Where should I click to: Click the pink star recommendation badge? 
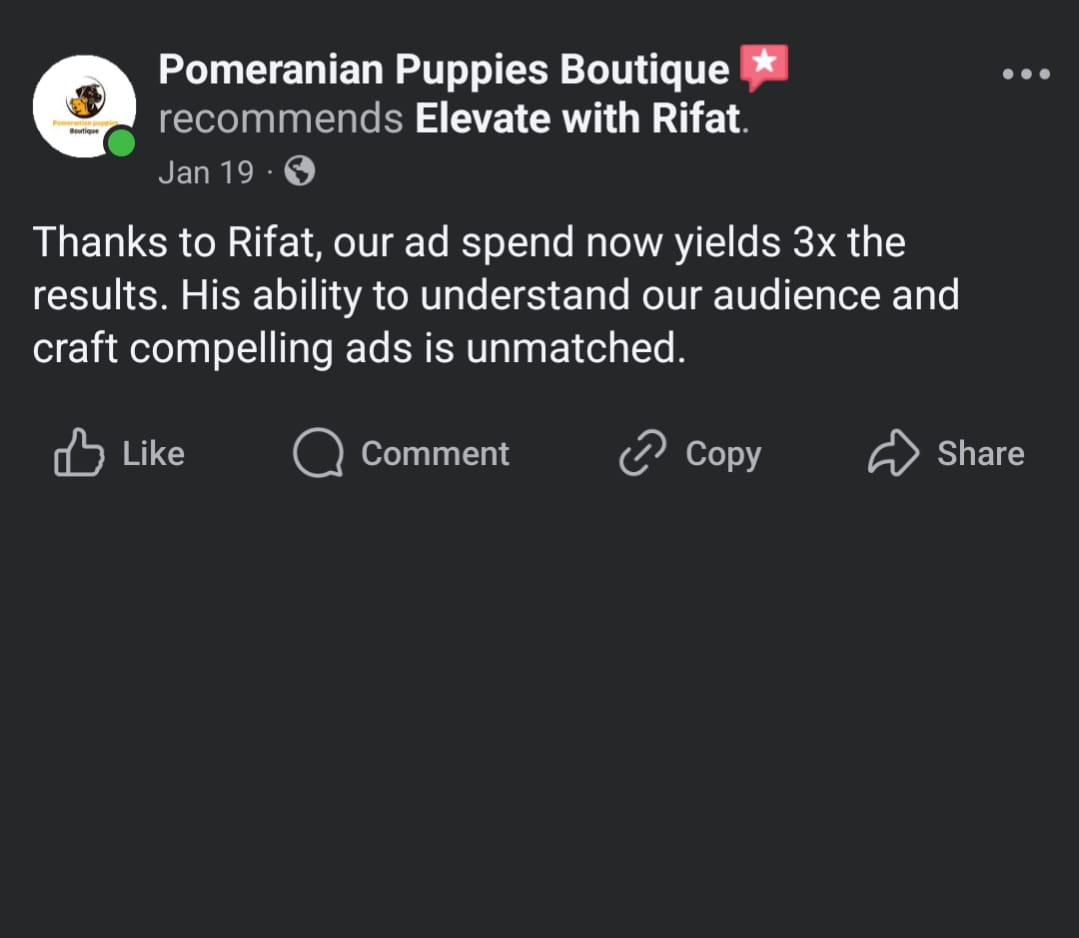764,67
